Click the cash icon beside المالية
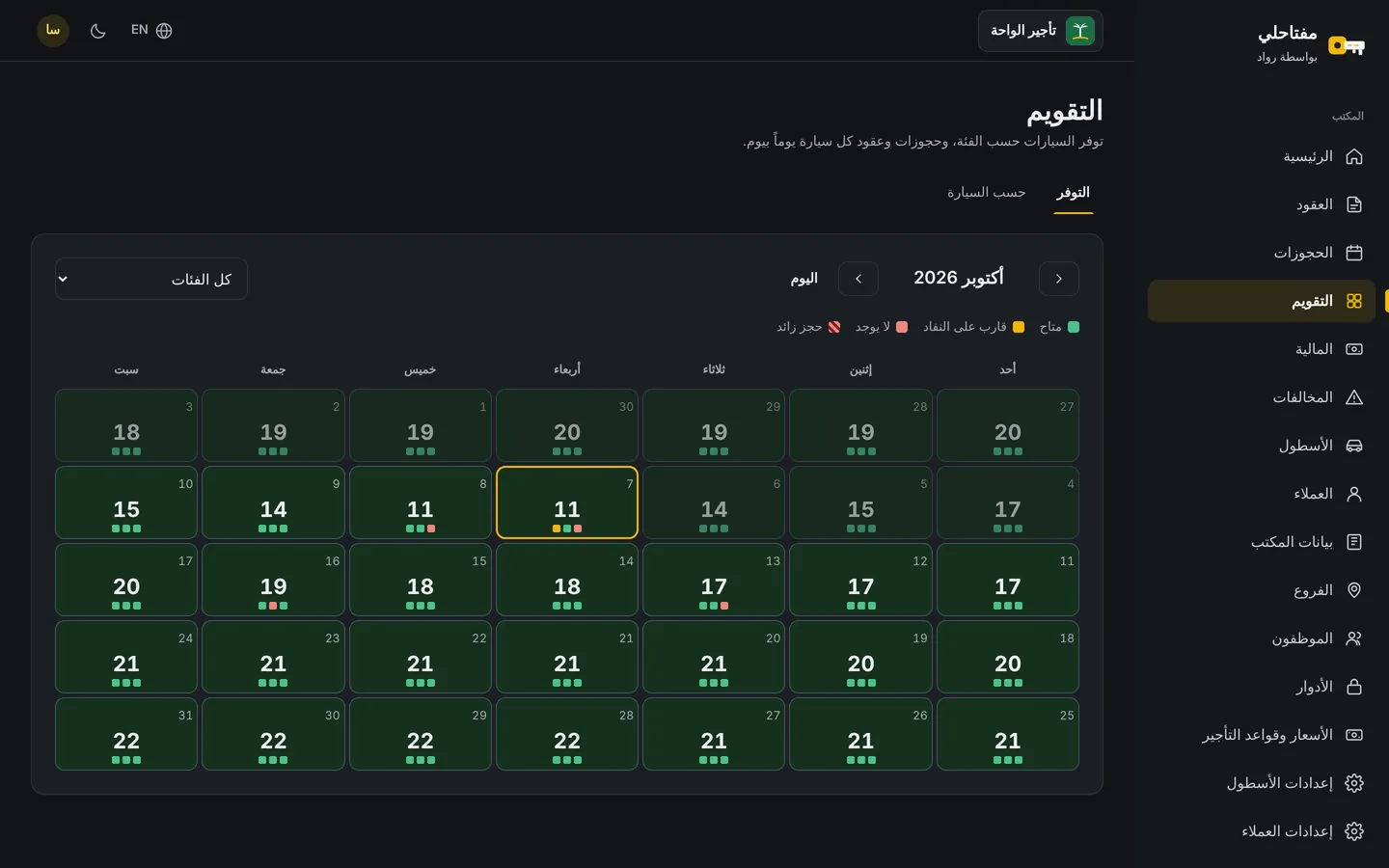The image size is (1389, 868). click(1354, 349)
